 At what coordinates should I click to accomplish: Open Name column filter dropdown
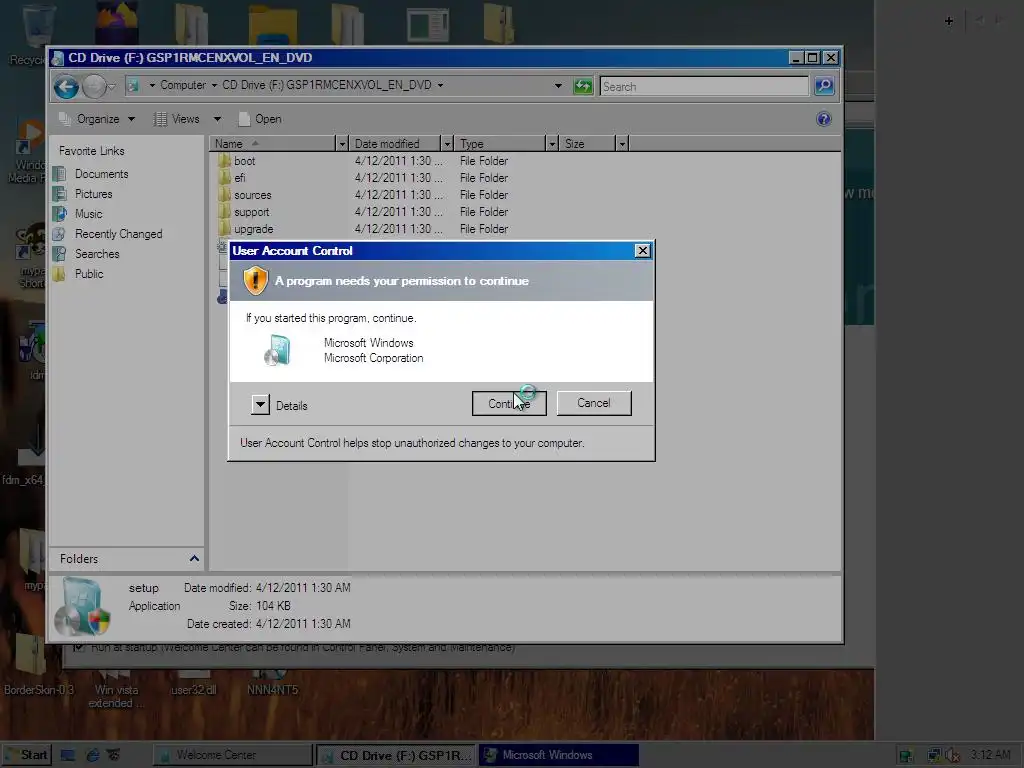tap(342, 144)
